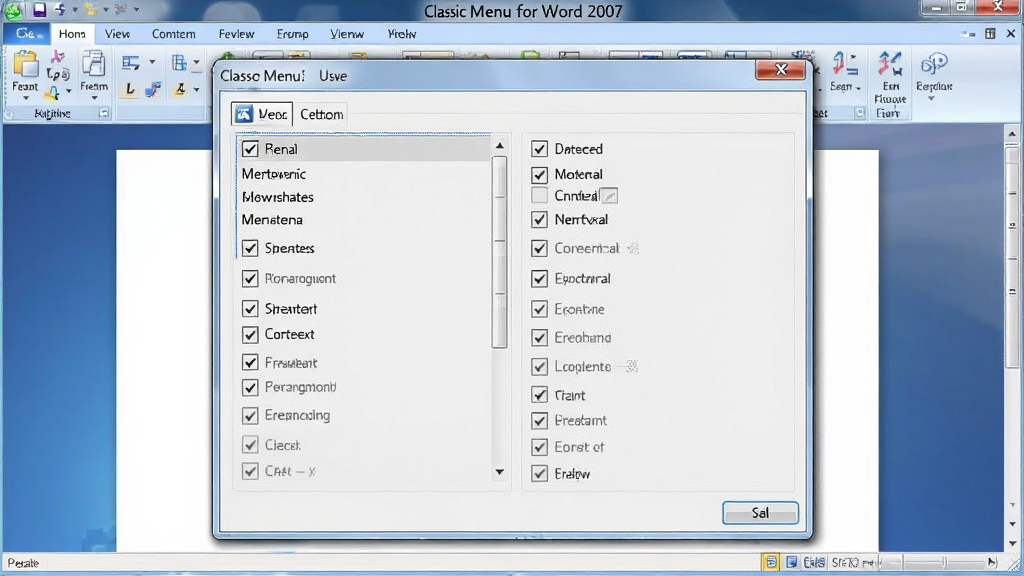This screenshot has height=576, width=1024.
Task: Click the Segn sort arrows icon
Action: pos(845,64)
